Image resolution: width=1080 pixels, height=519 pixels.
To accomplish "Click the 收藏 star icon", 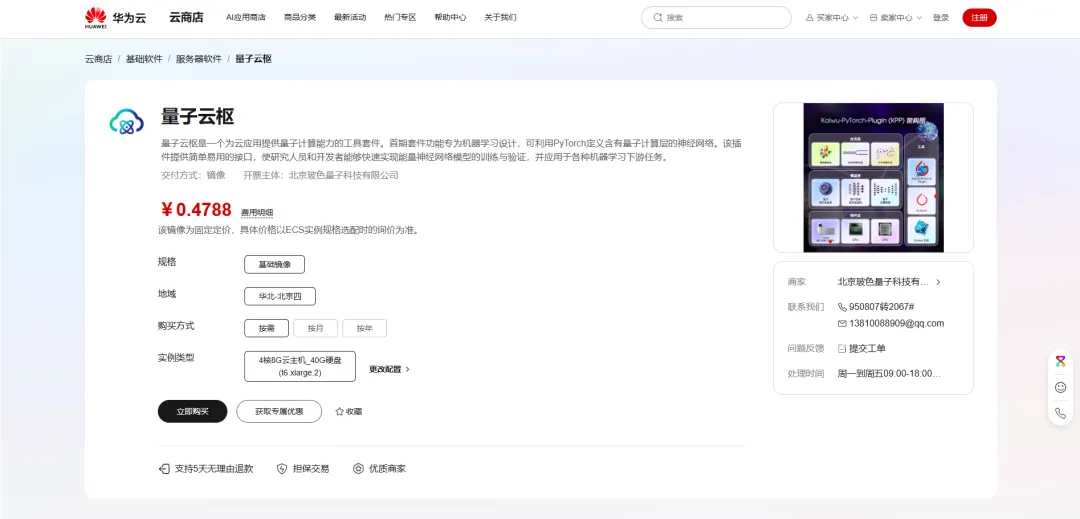I will [x=340, y=411].
